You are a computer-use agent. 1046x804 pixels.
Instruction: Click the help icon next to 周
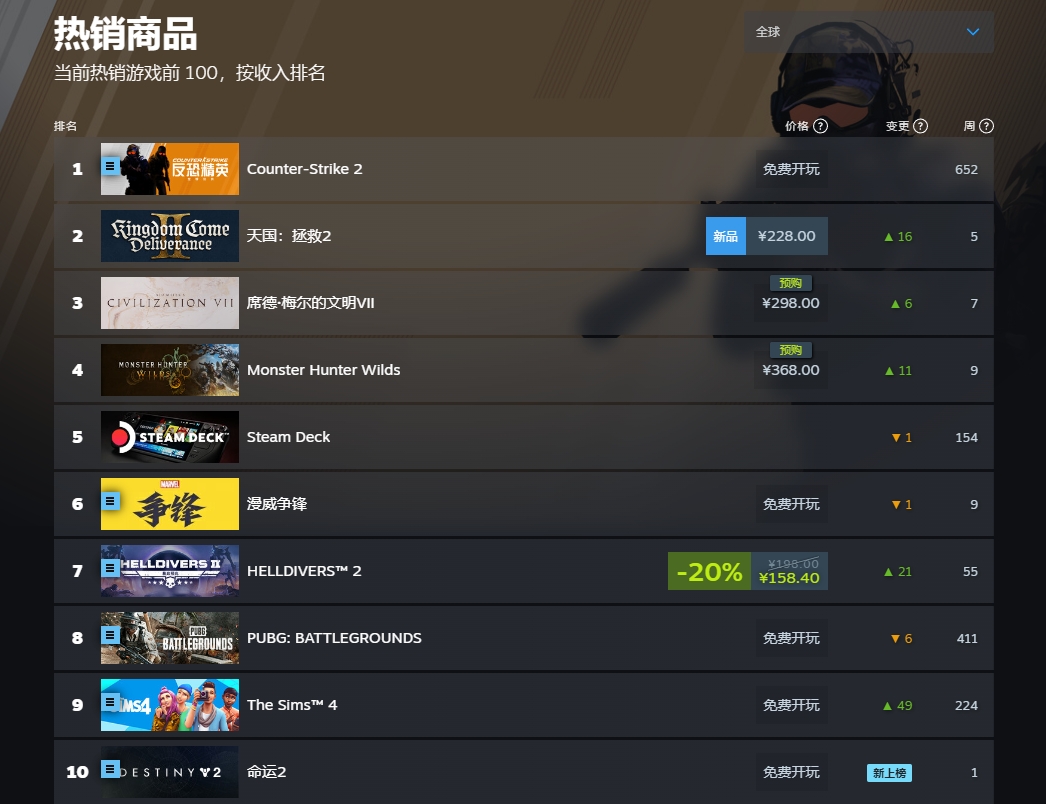(987, 126)
